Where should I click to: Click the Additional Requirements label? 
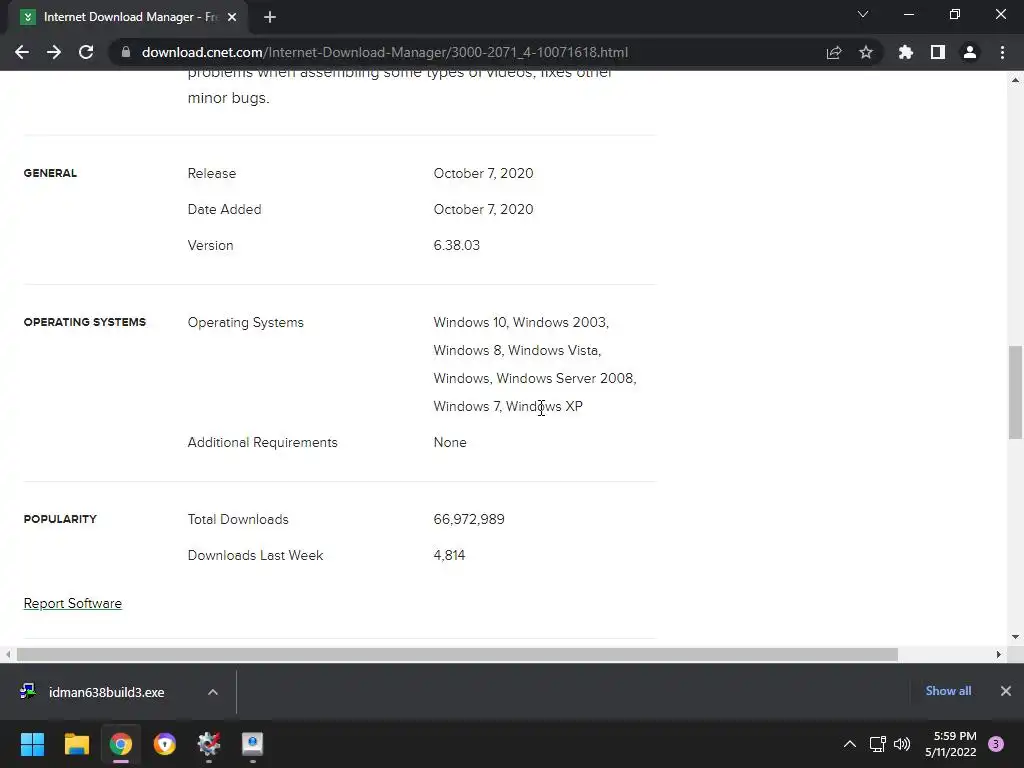pos(263,443)
